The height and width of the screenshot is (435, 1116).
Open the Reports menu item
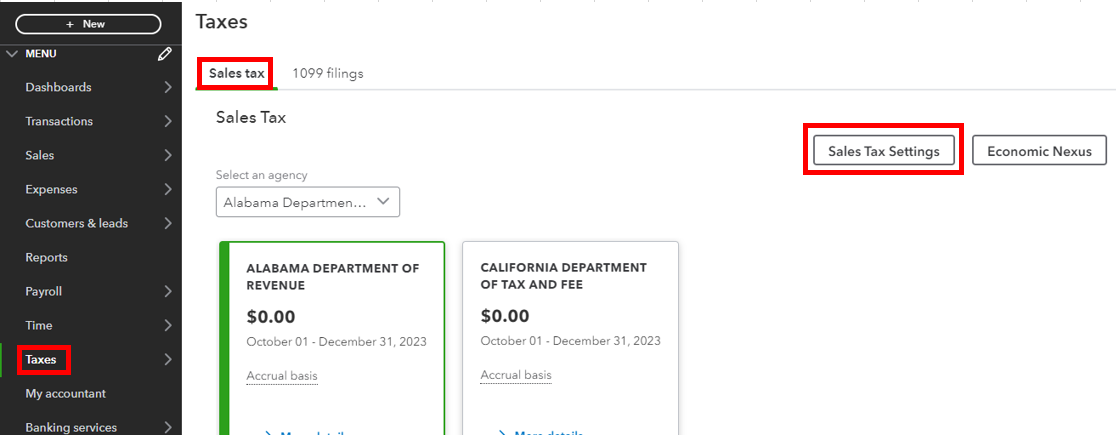47,258
